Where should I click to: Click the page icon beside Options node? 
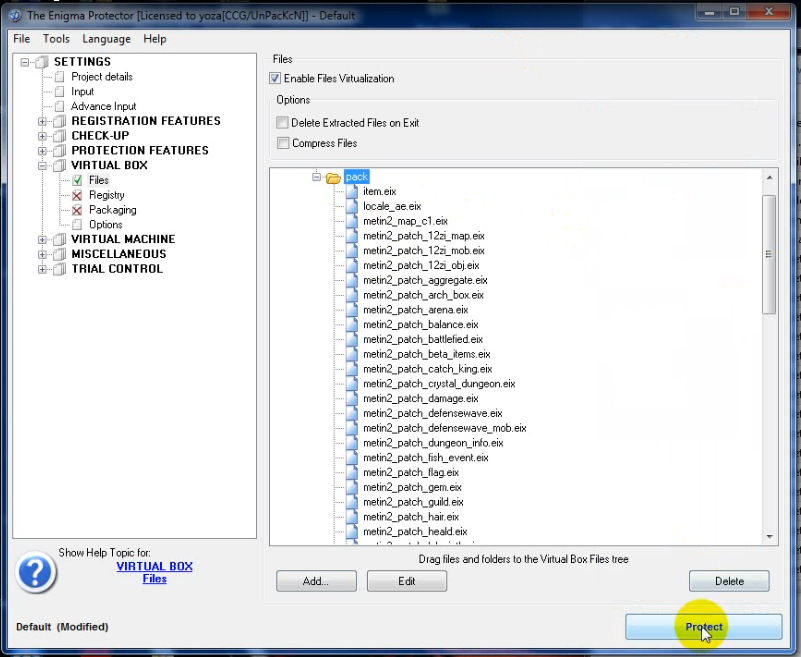[77, 225]
